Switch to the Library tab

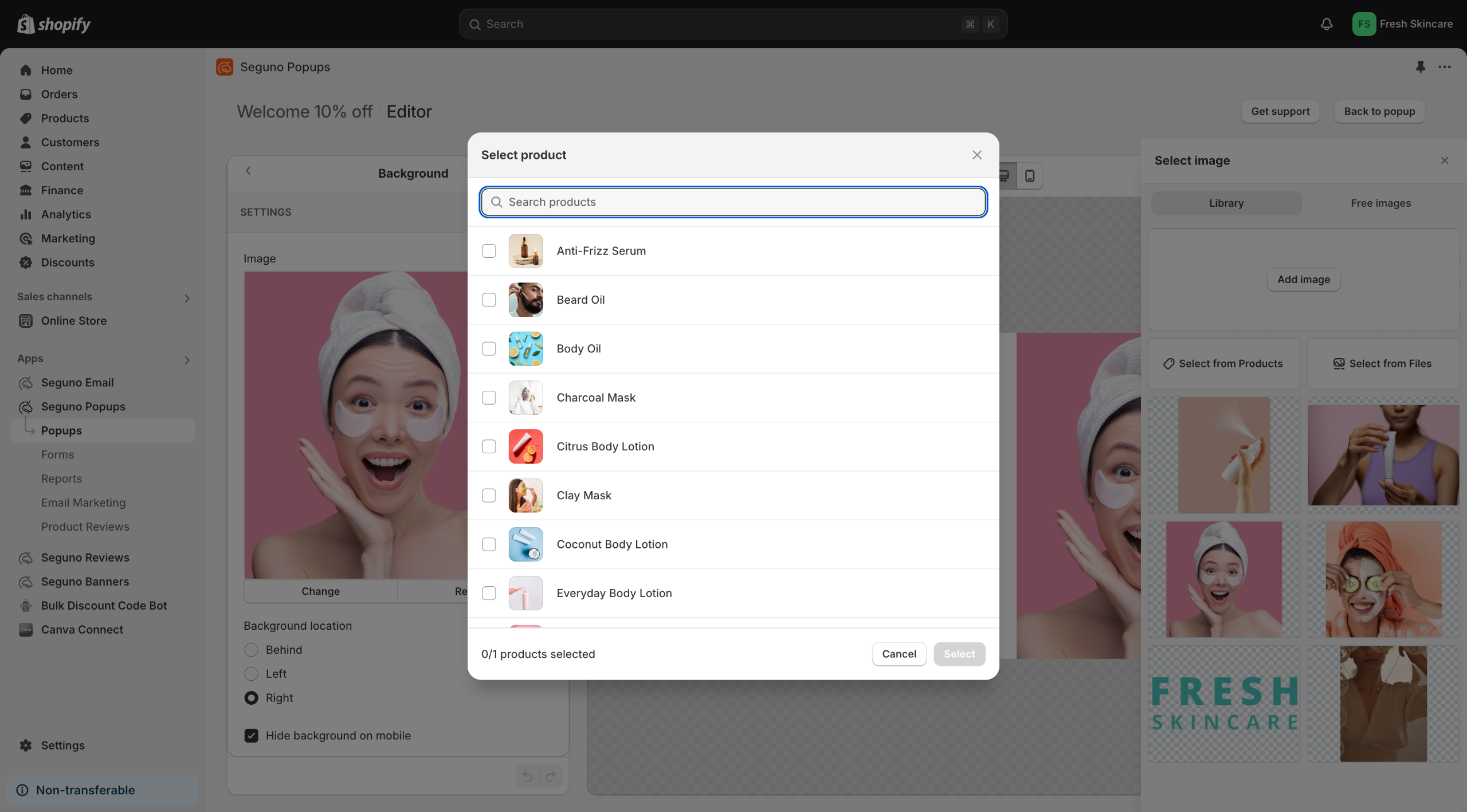pyautogui.click(x=1226, y=203)
